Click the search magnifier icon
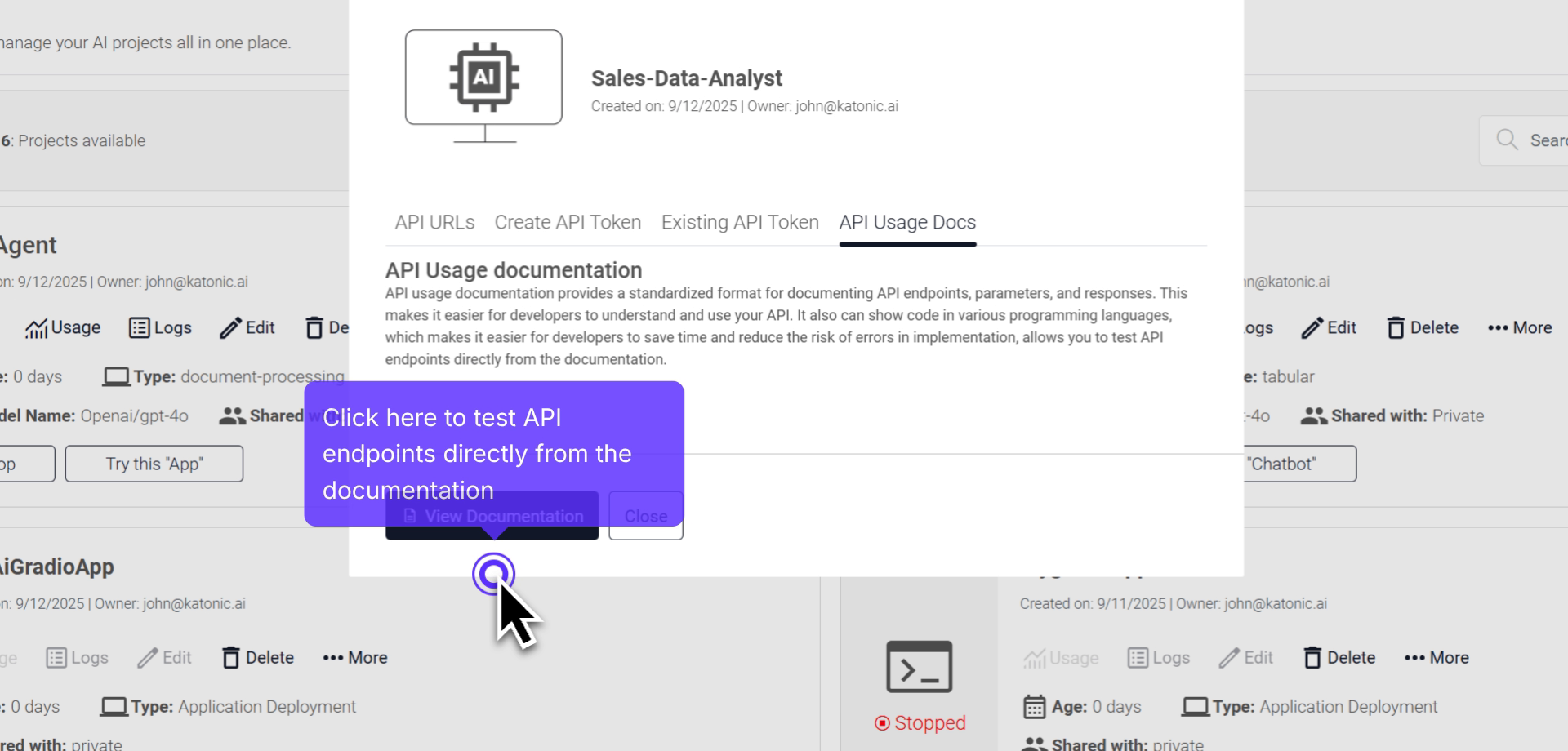1568x751 pixels. tap(1508, 140)
